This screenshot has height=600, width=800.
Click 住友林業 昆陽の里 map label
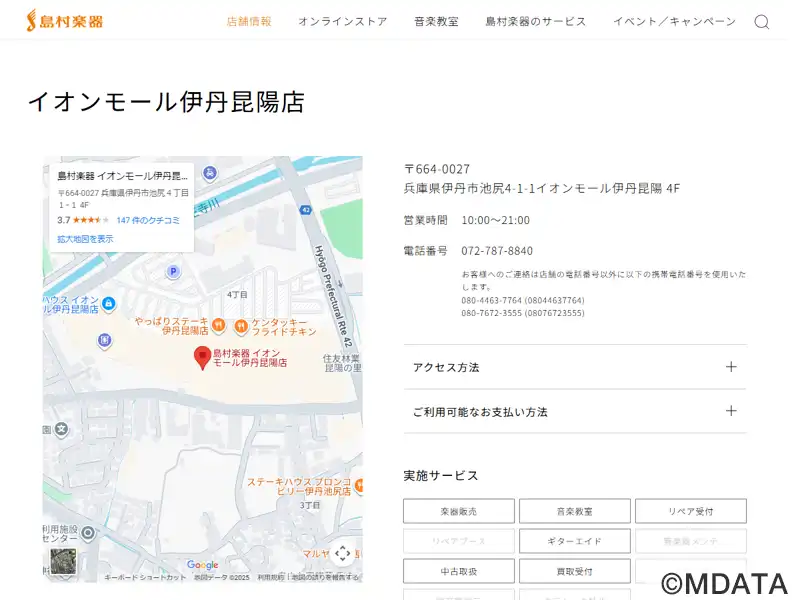pyautogui.click(x=342, y=363)
